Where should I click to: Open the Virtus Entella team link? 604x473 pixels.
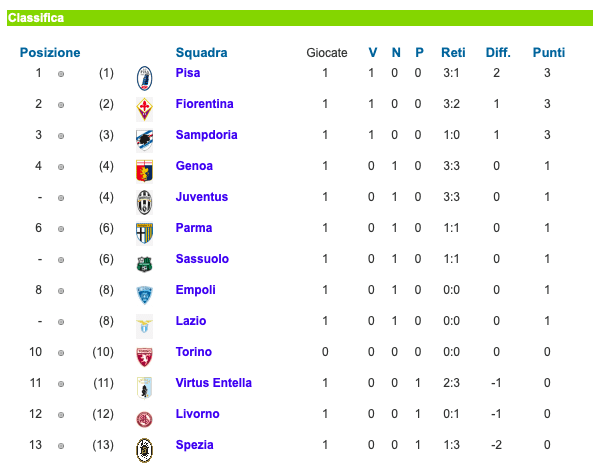click(x=213, y=383)
